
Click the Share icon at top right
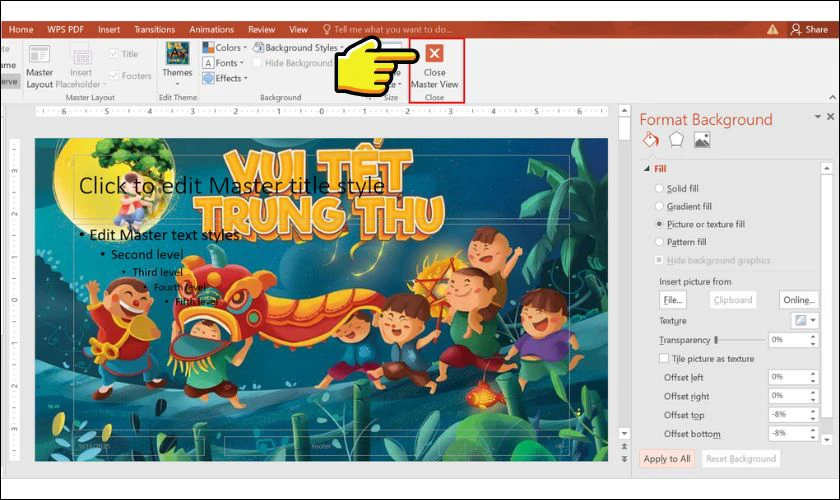click(796, 30)
